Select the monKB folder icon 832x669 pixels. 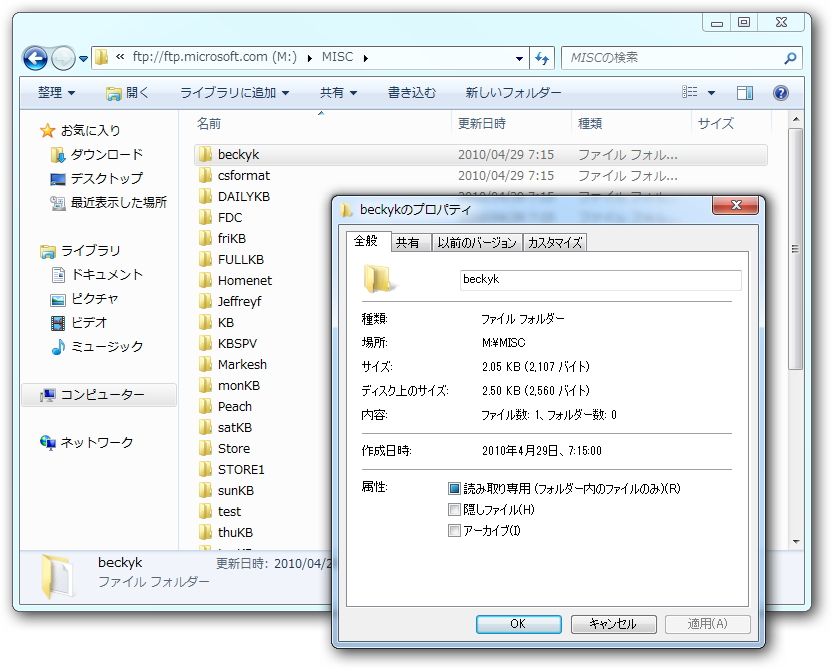[x=205, y=385]
